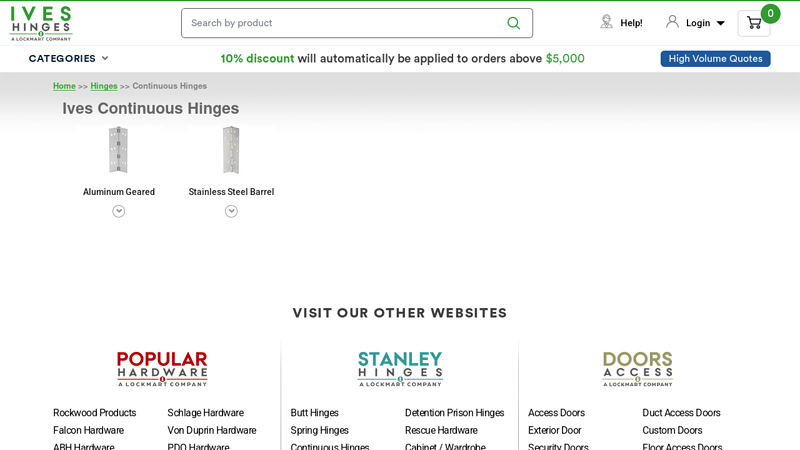Open the Stanley Hinges logo
This screenshot has height=450, width=800.
click(400, 369)
